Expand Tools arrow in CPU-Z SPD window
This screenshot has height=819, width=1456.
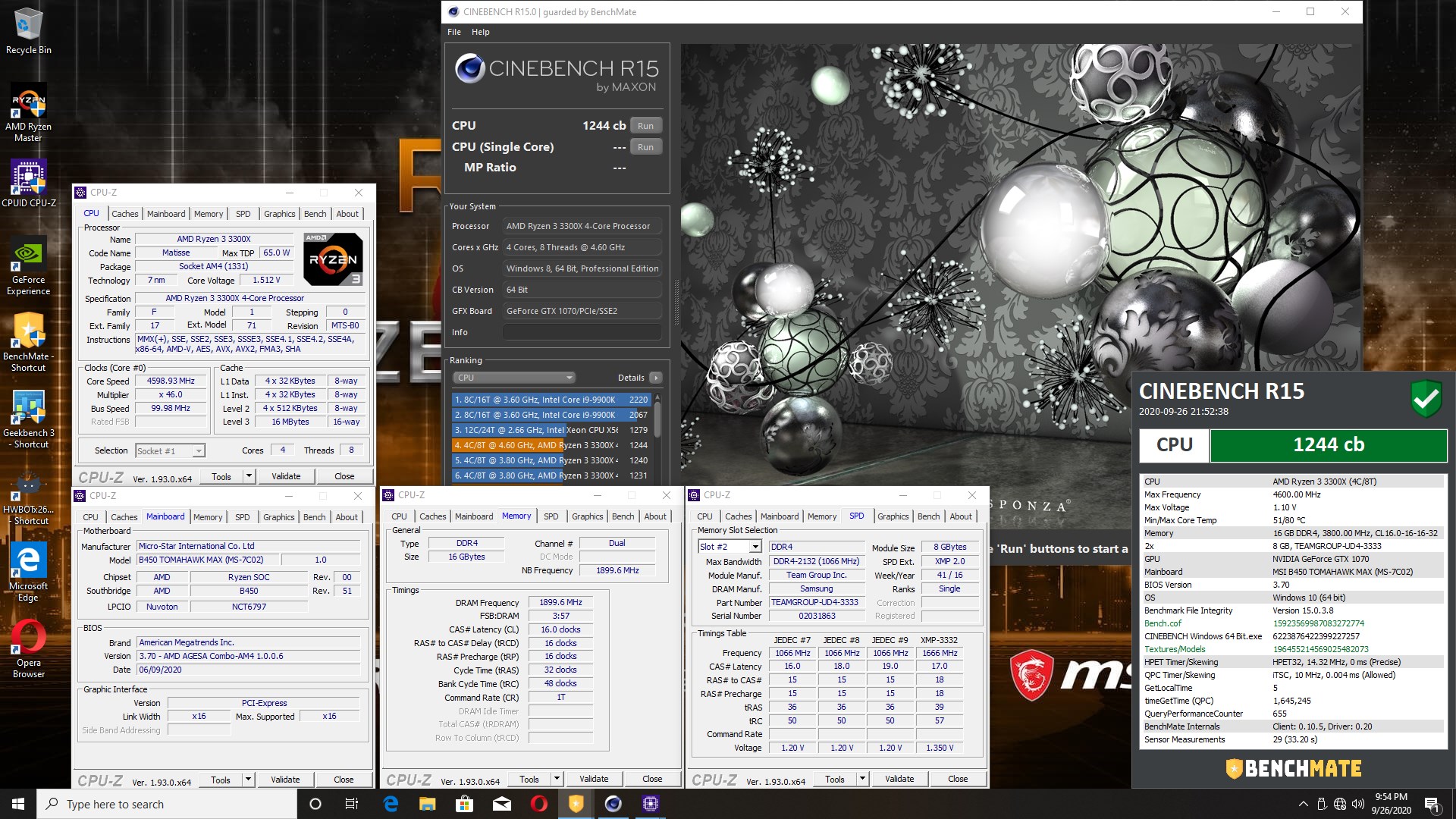(862, 779)
